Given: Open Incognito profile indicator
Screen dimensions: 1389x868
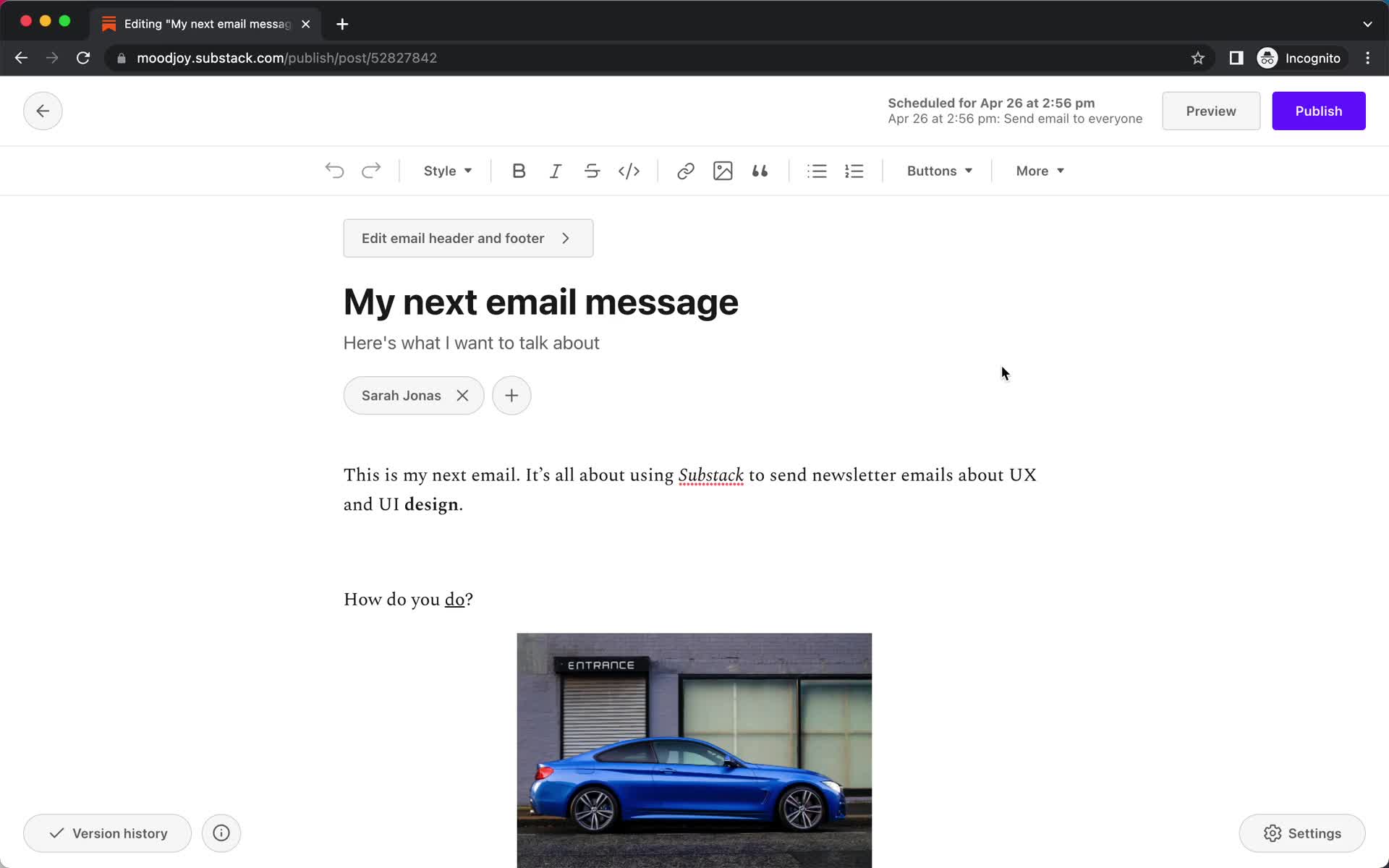Looking at the screenshot, I should [x=1299, y=58].
